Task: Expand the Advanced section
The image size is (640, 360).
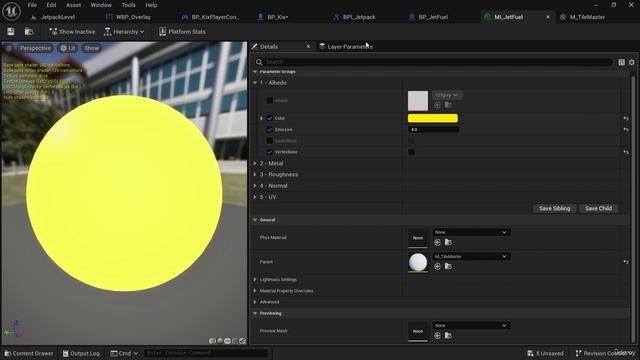Action: tap(255, 302)
